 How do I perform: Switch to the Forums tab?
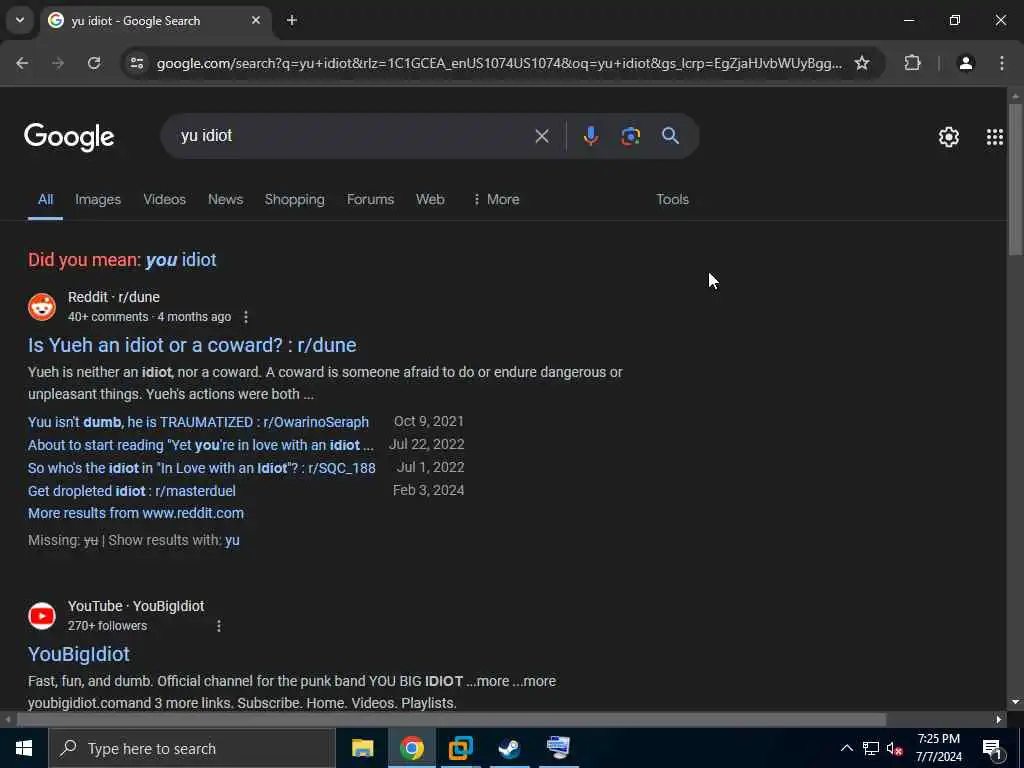tap(370, 199)
